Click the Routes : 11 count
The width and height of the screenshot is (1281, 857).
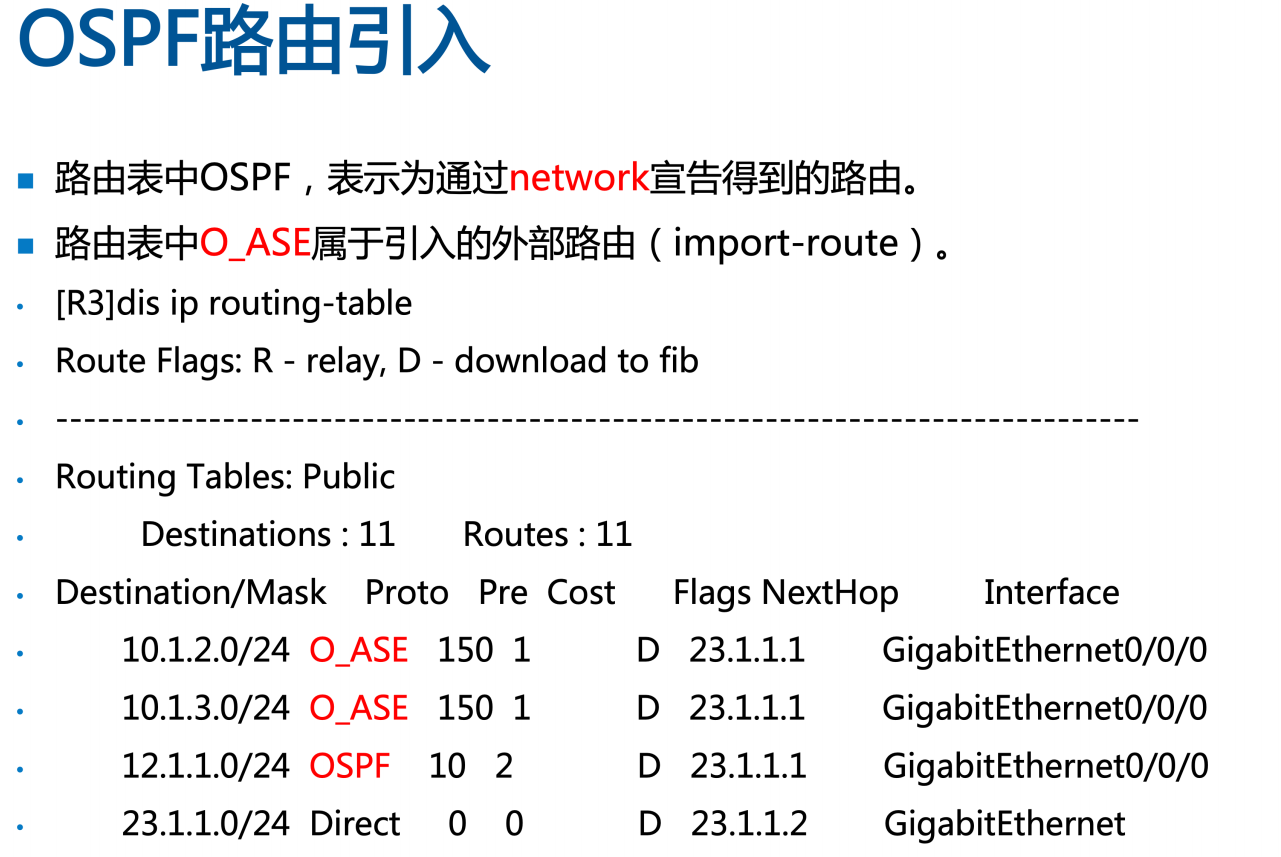pos(547,535)
